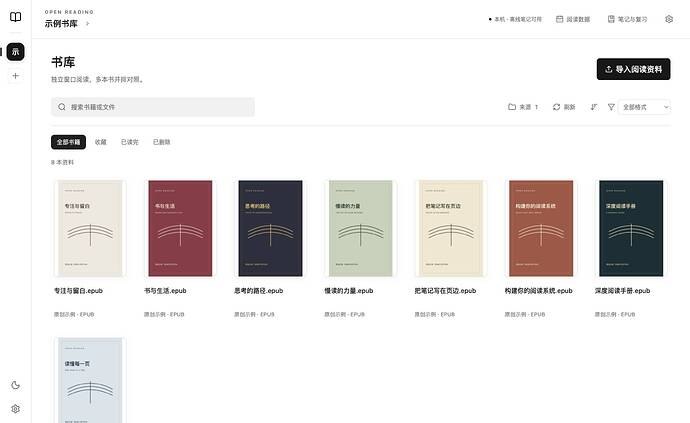Expand the 示例书库 breadcrumb chevron
Viewport: 690px width, 423px height.
pos(88,24)
